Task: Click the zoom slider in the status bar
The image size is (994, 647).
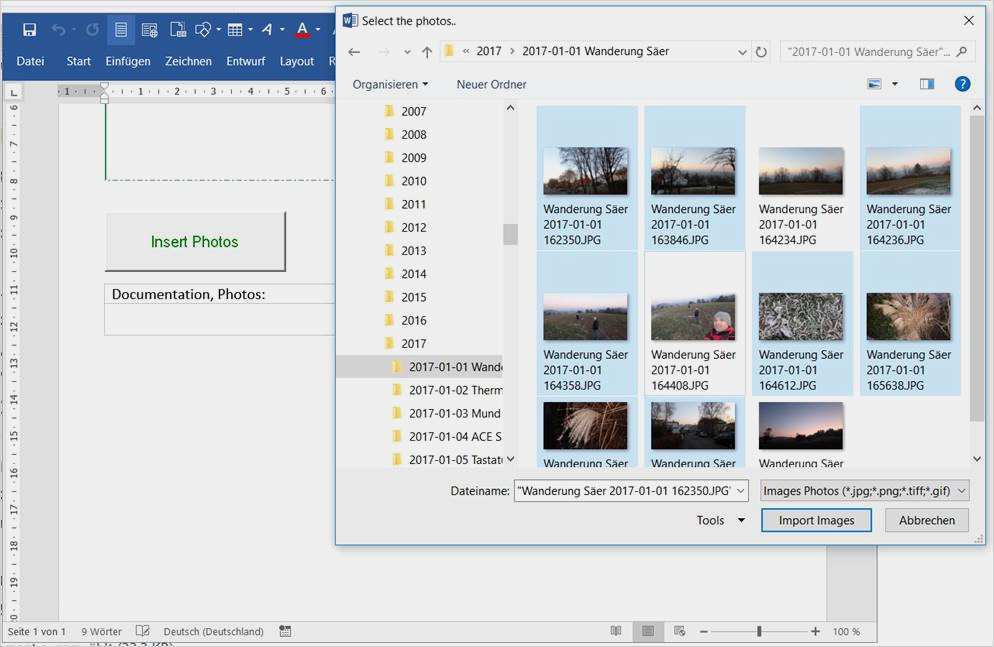Action: coord(759,631)
